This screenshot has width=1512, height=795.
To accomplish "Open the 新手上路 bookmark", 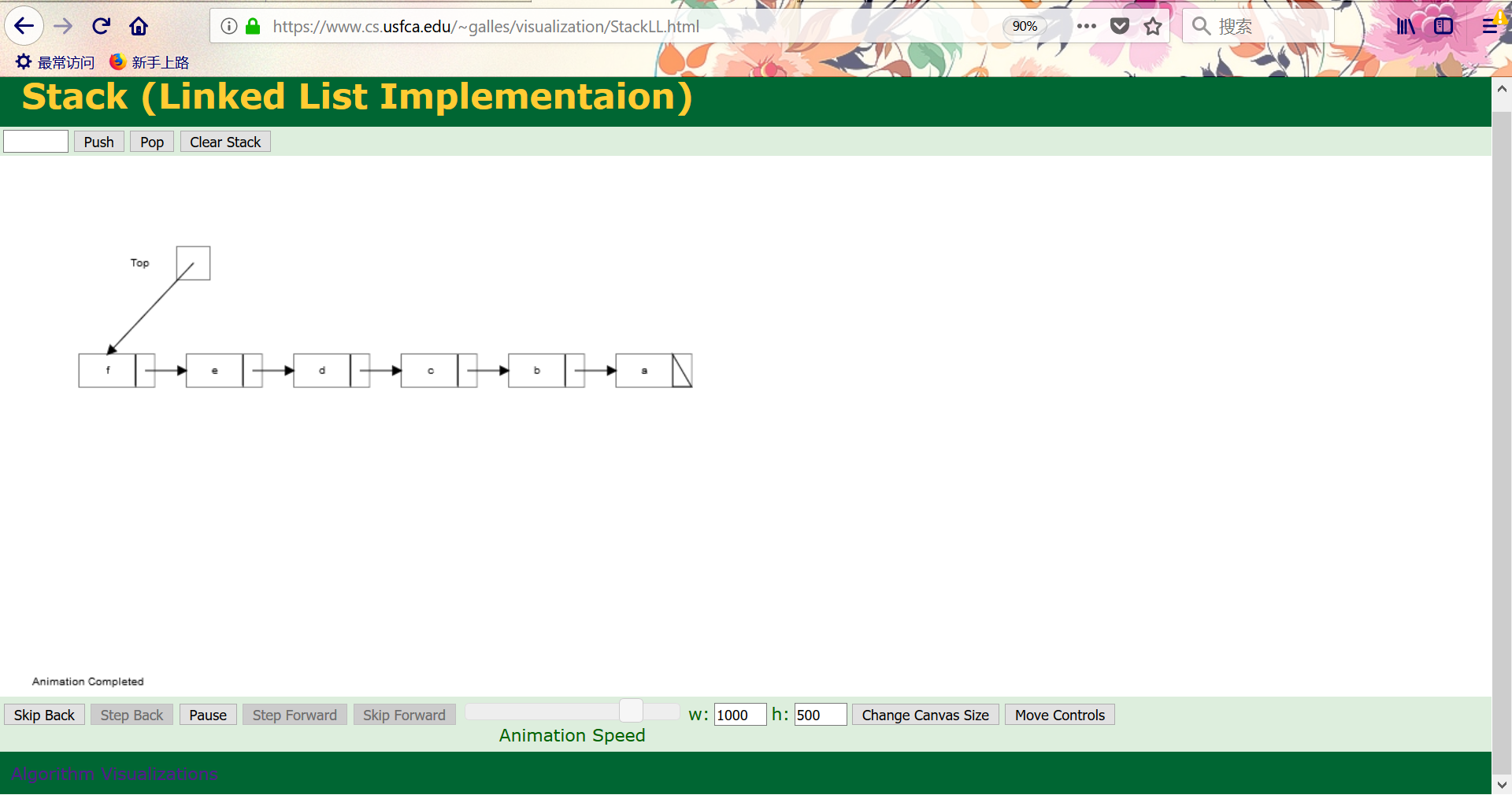I will 150,62.
